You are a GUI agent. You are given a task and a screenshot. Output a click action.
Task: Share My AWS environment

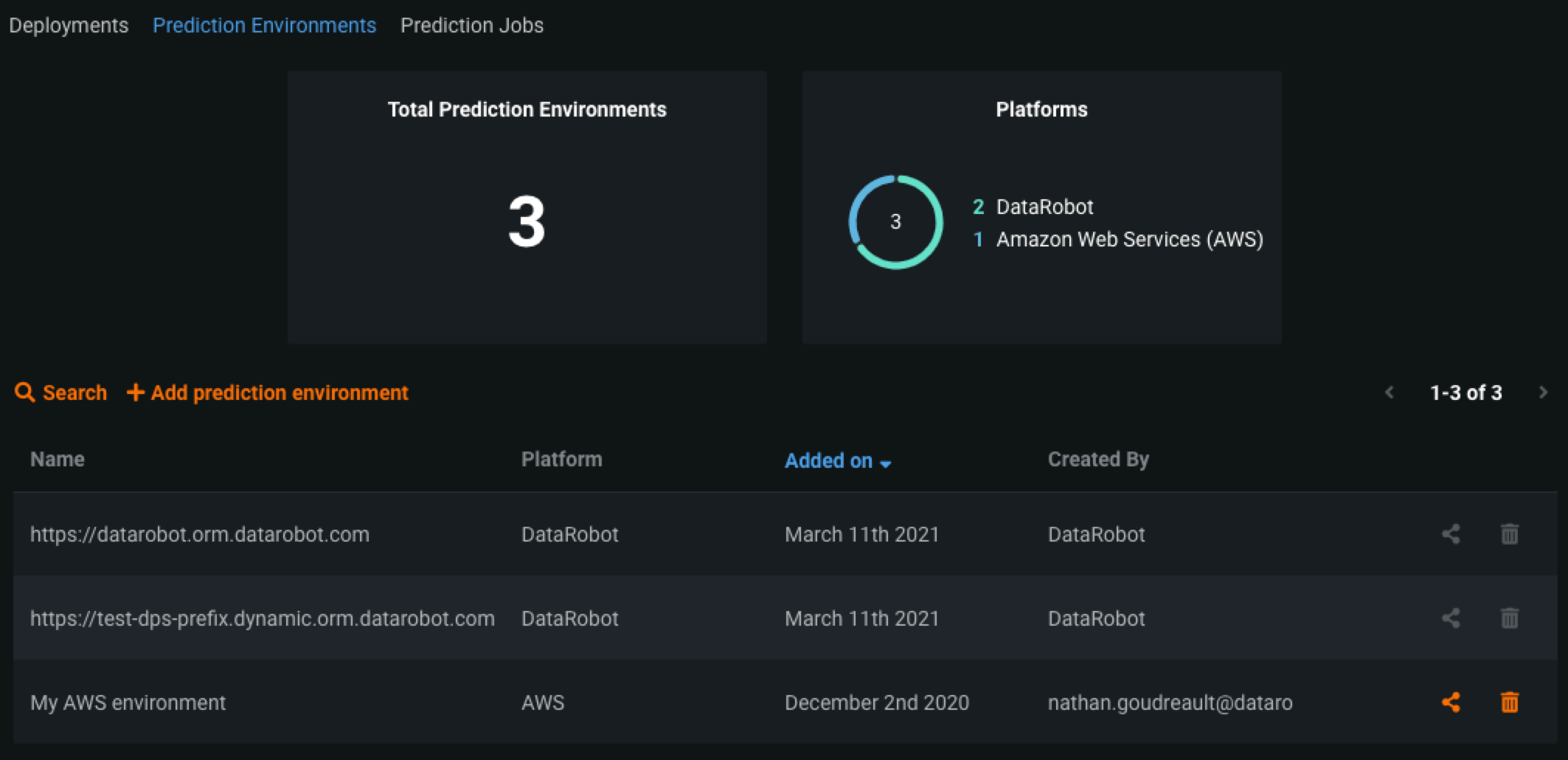point(1451,702)
